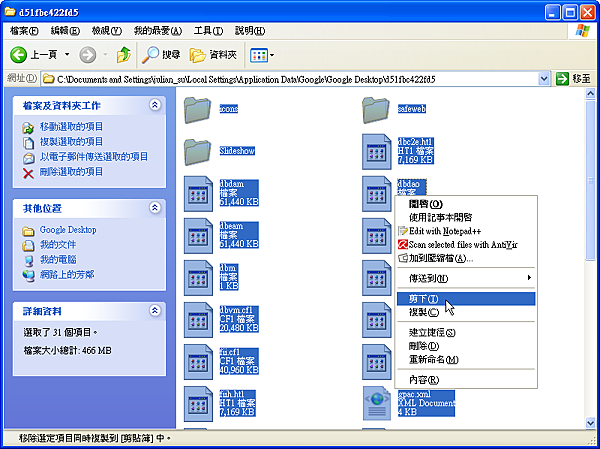Click the Windows logo in the menu bar corner
This screenshot has height=449, width=600.
pos(582,31)
